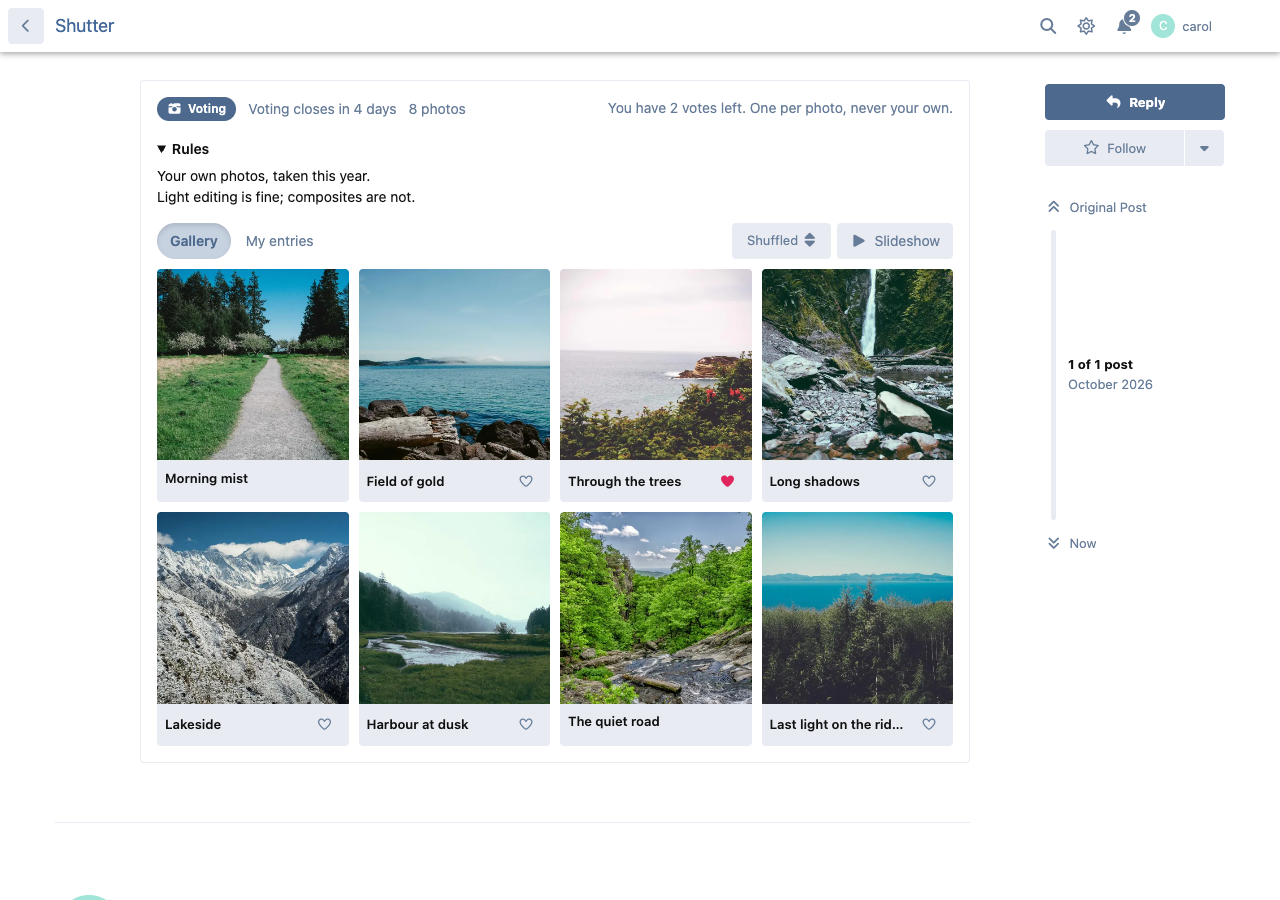Viewport: 1280px width, 900px height.
Task: Open The quiet road photo
Action: click(656, 608)
